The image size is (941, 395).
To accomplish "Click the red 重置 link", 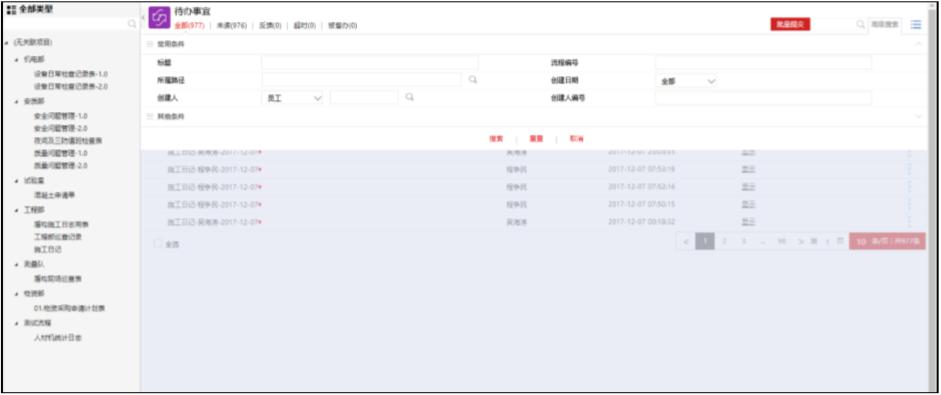I will (536, 139).
